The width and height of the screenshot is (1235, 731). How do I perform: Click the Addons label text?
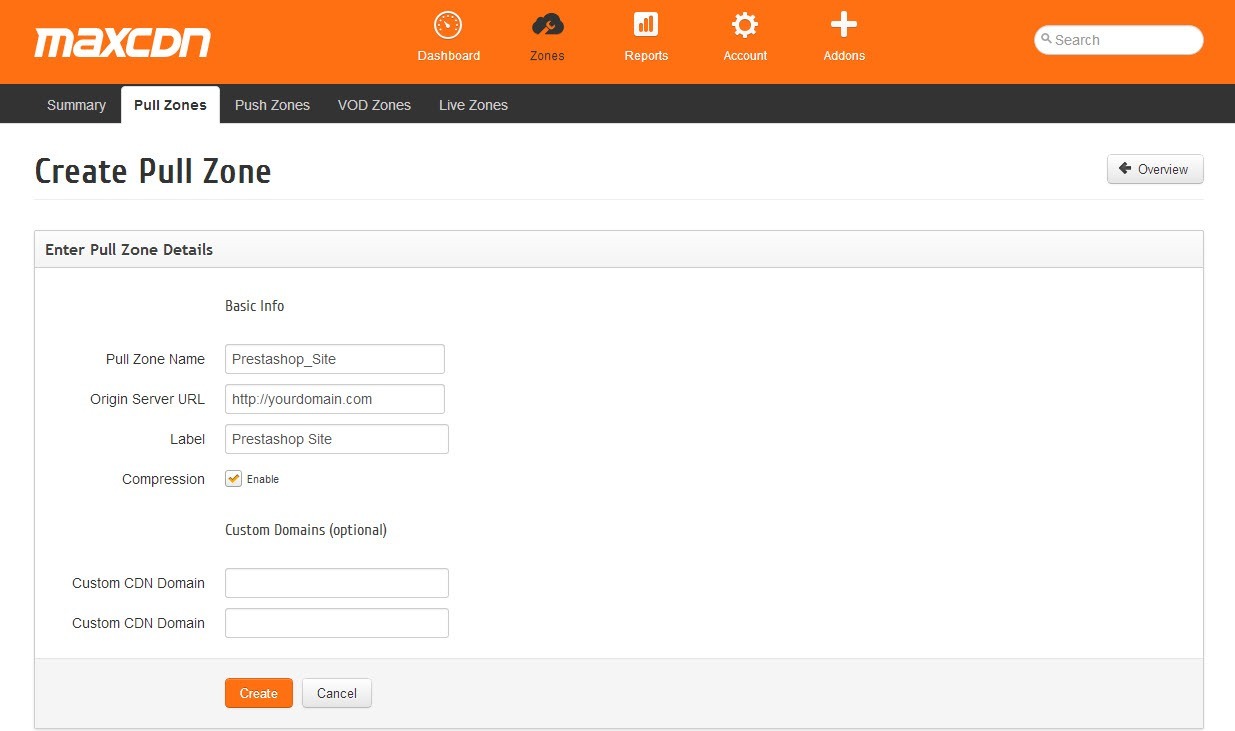pos(844,56)
